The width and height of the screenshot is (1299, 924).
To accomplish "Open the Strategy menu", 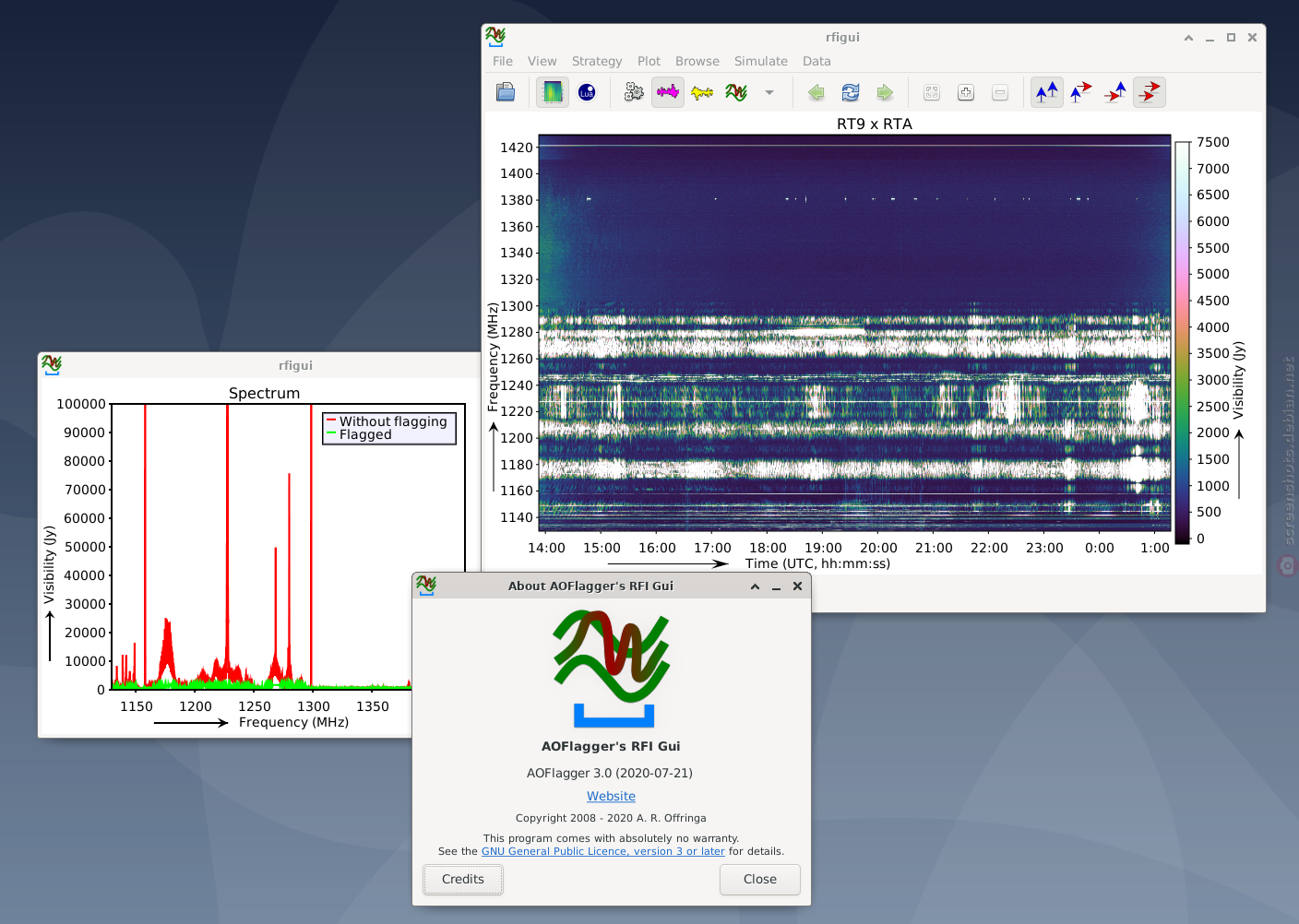I will coord(597,61).
